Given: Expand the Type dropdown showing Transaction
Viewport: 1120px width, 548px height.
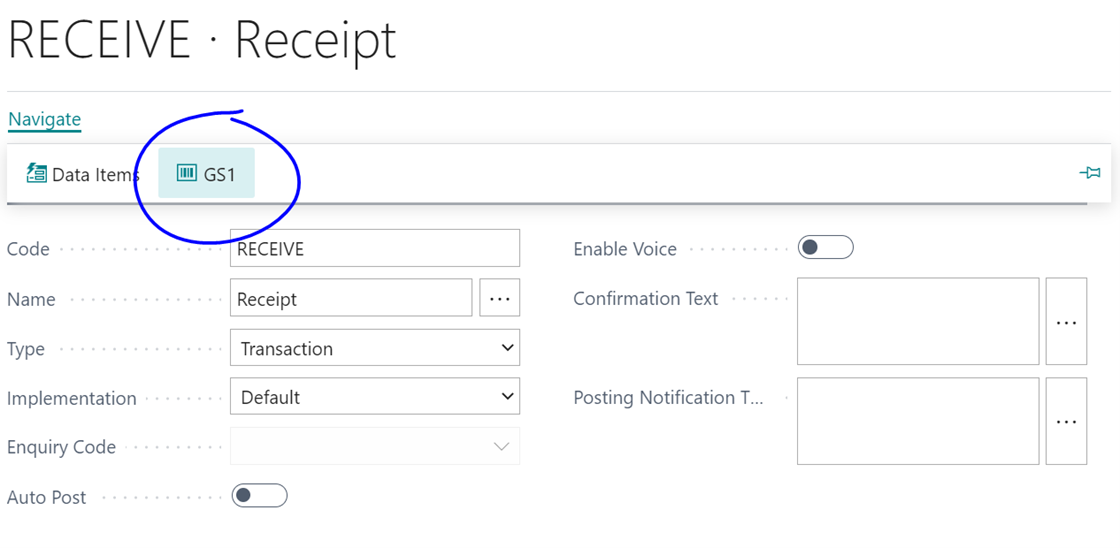Looking at the screenshot, I should (x=375, y=348).
